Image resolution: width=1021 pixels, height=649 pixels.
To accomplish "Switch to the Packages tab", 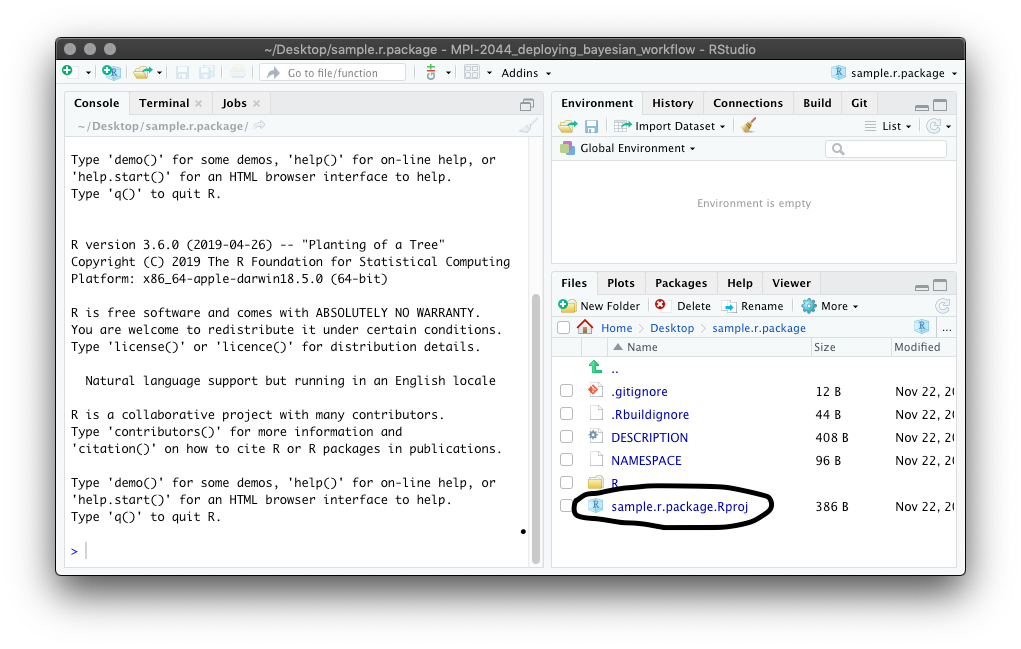I will click(681, 283).
